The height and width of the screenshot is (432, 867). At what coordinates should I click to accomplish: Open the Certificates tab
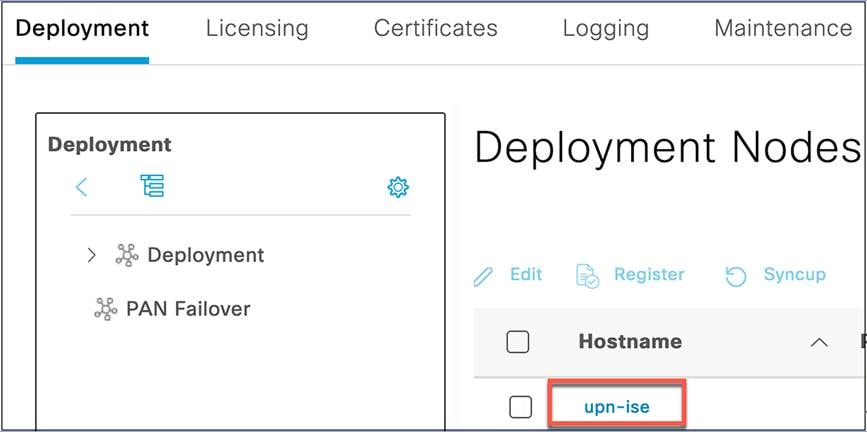436,28
